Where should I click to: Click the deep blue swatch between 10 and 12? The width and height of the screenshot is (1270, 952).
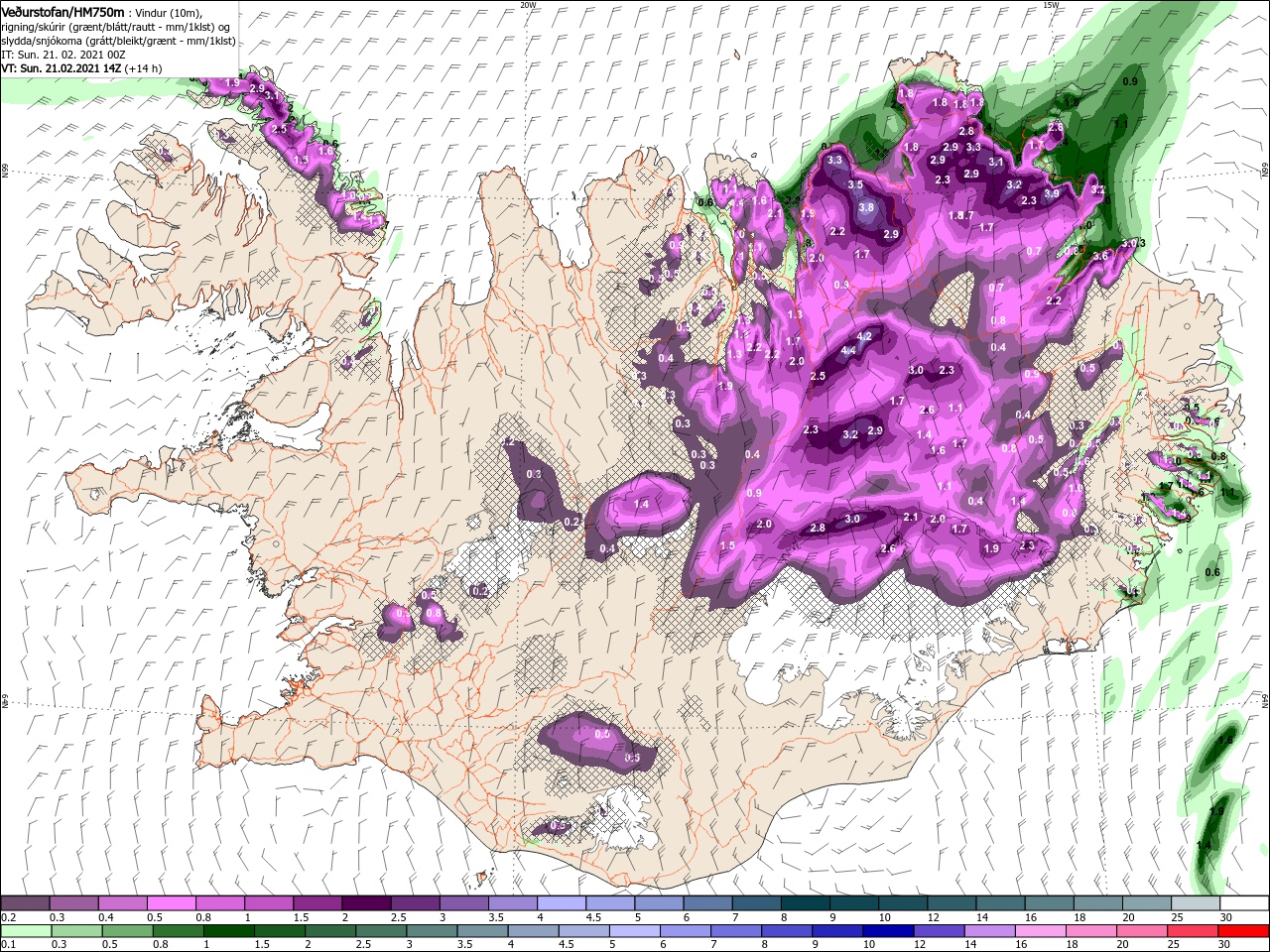[x=888, y=930]
